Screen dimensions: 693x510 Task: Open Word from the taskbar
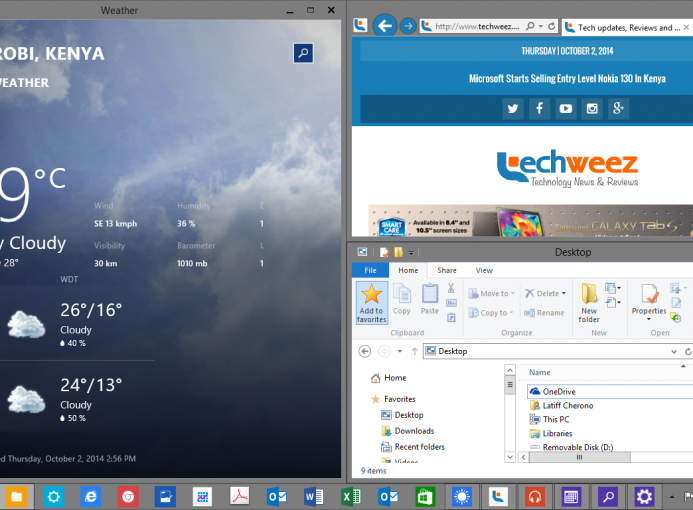point(314,497)
